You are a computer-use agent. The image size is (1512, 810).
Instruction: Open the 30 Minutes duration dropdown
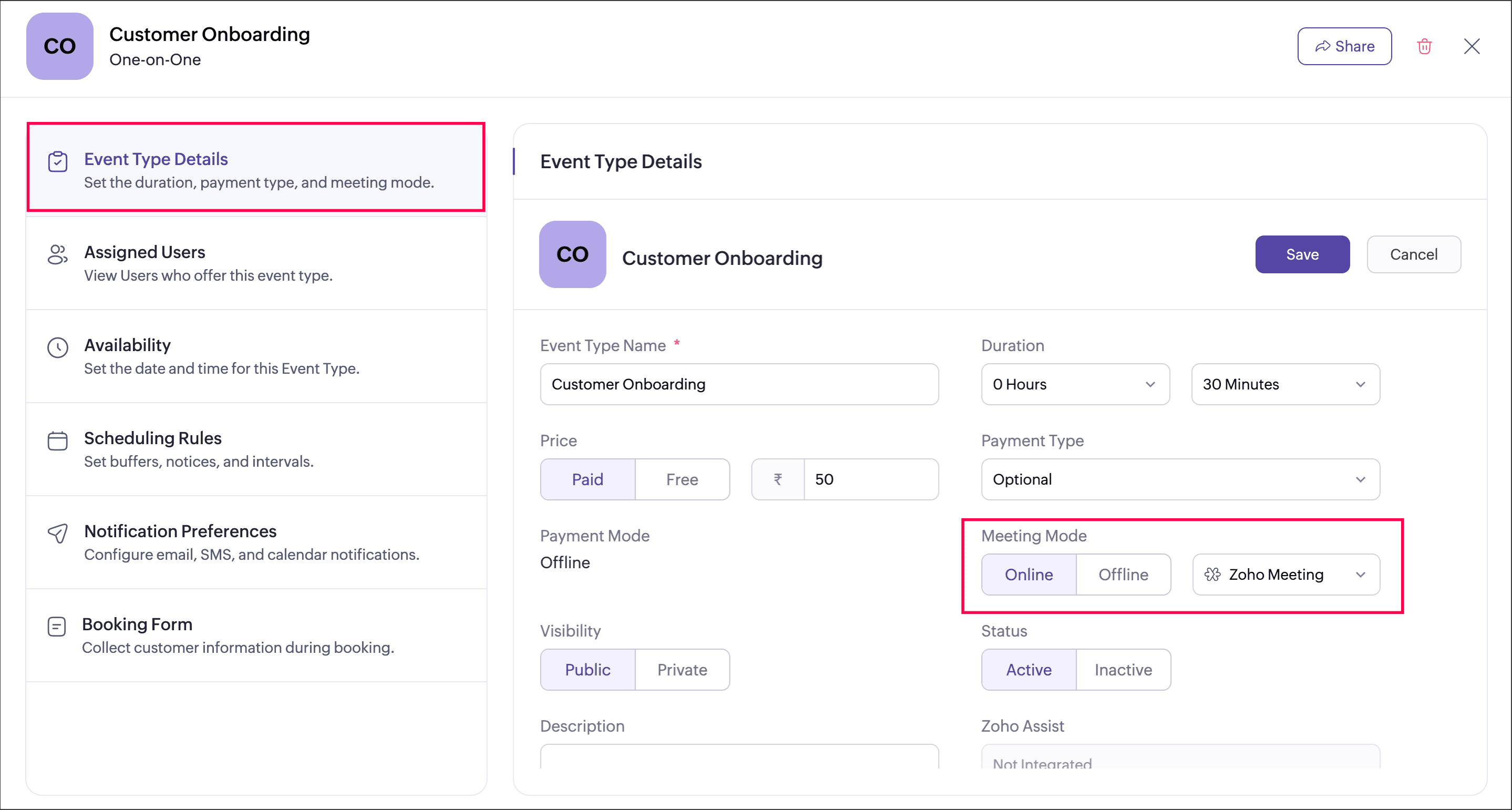1284,384
